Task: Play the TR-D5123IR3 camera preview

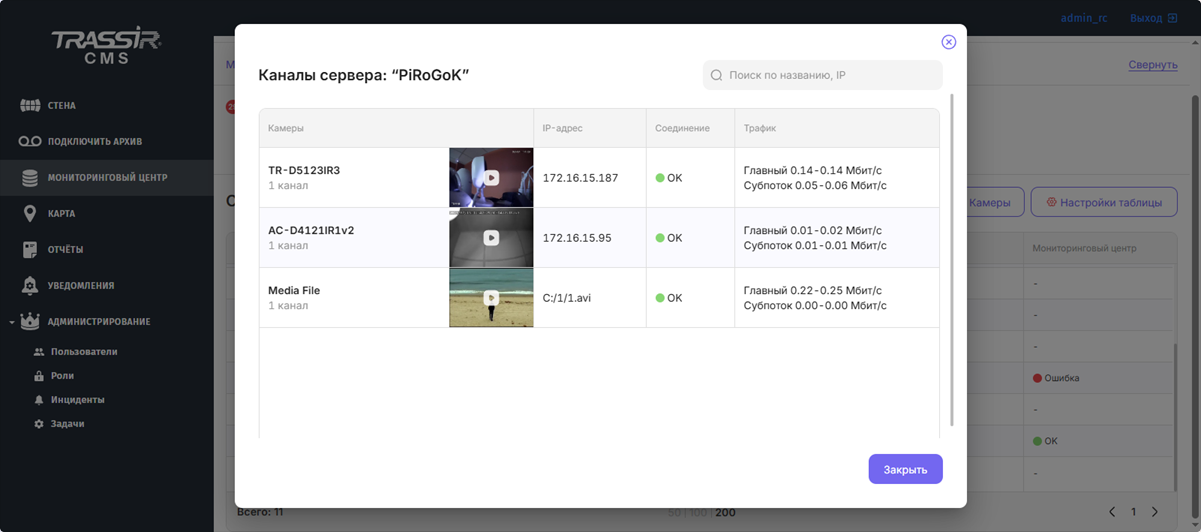Action: point(491,178)
